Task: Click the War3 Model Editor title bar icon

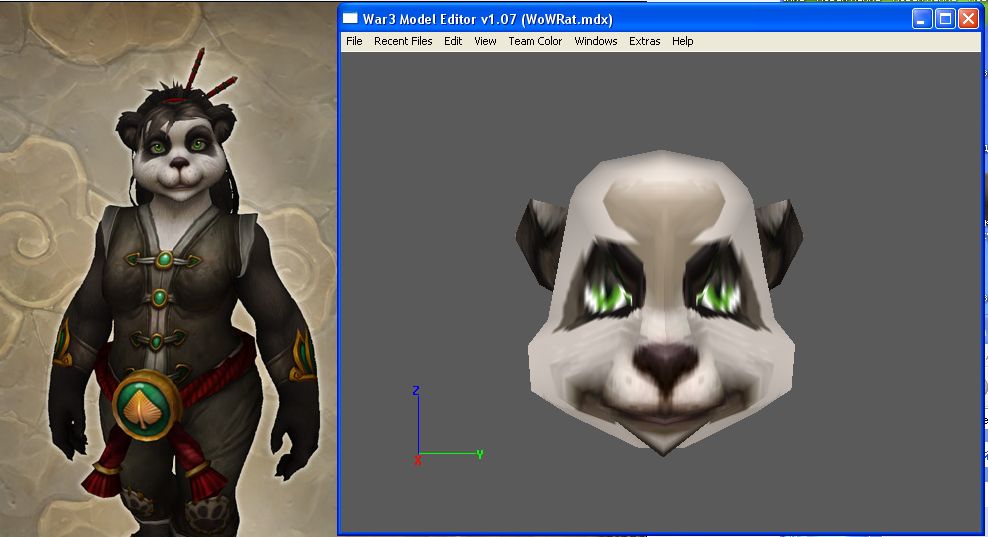Action: [350, 18]
